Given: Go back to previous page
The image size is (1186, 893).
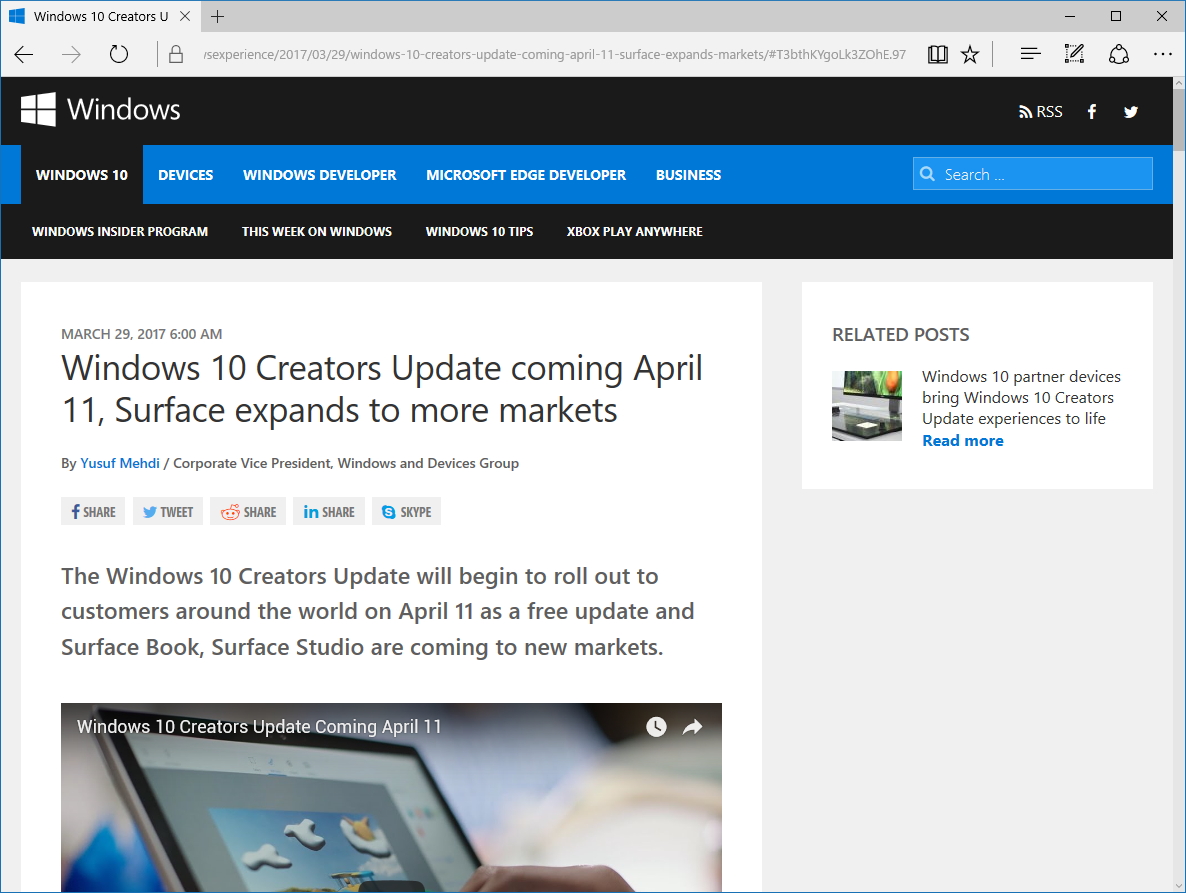Looking at the screenshot, I should click(24, 54).
